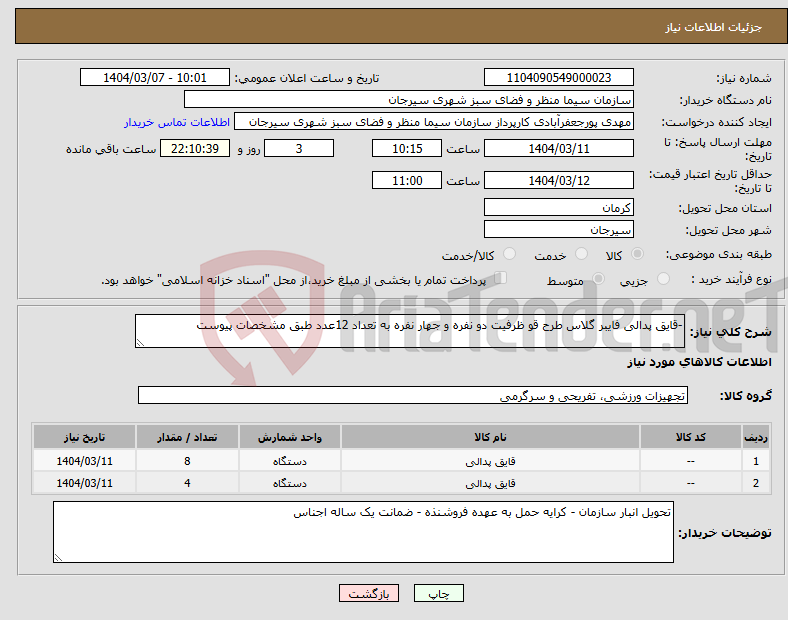Click دستگاه unit in row 1
The image size is (788, 620).
(289, 461)
